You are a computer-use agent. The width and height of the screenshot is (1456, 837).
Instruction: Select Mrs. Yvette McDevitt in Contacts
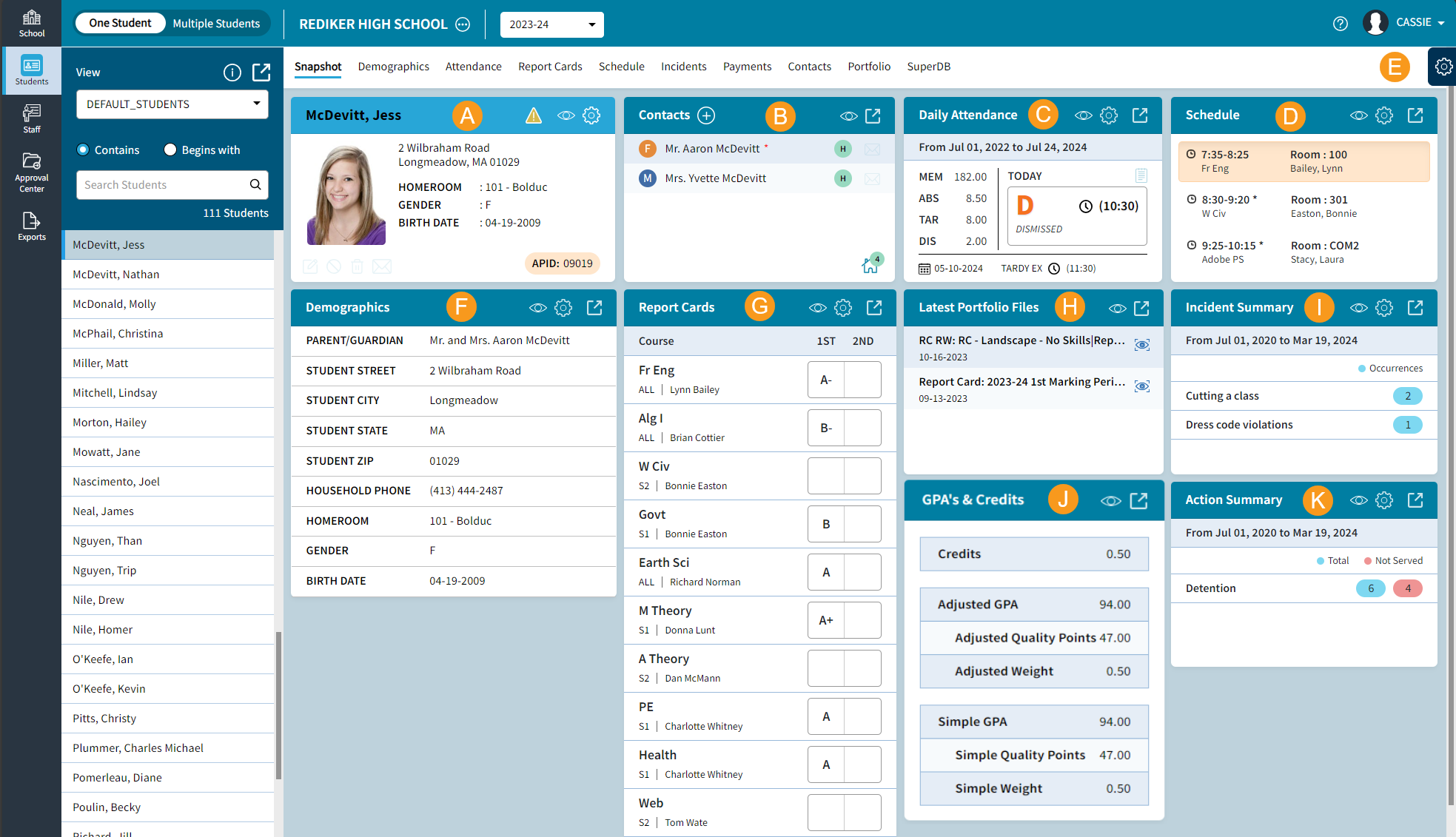coord(715,178)
